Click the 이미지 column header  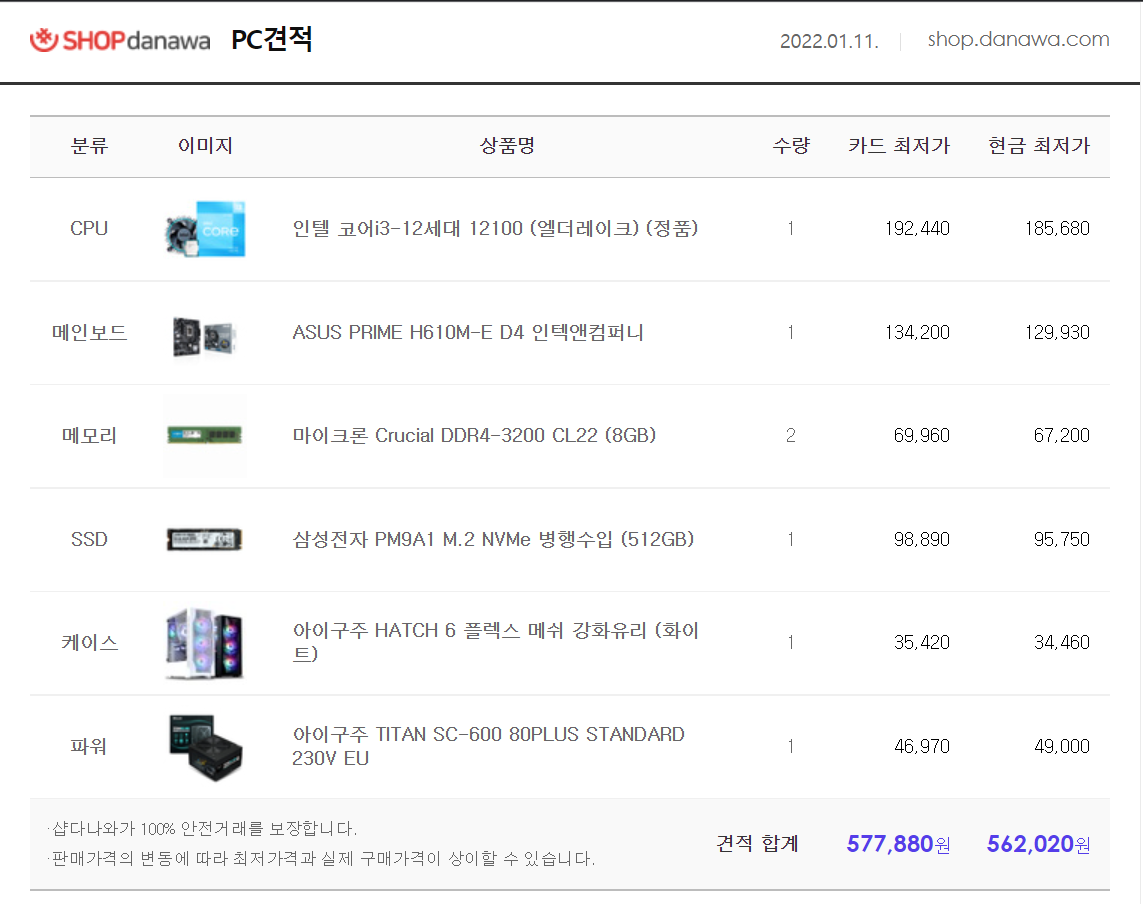205,146
